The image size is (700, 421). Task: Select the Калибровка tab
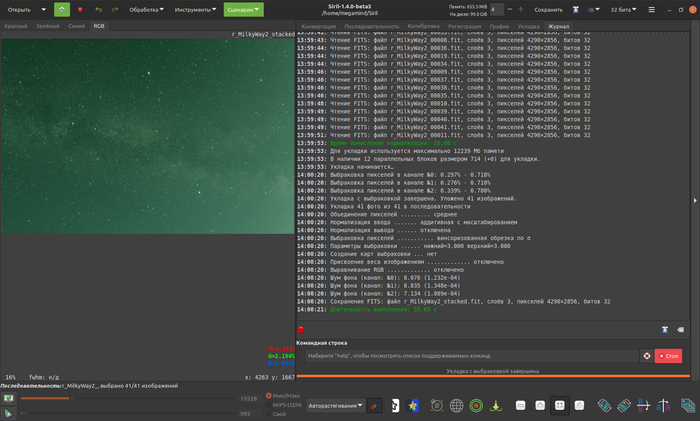point(423,25)
